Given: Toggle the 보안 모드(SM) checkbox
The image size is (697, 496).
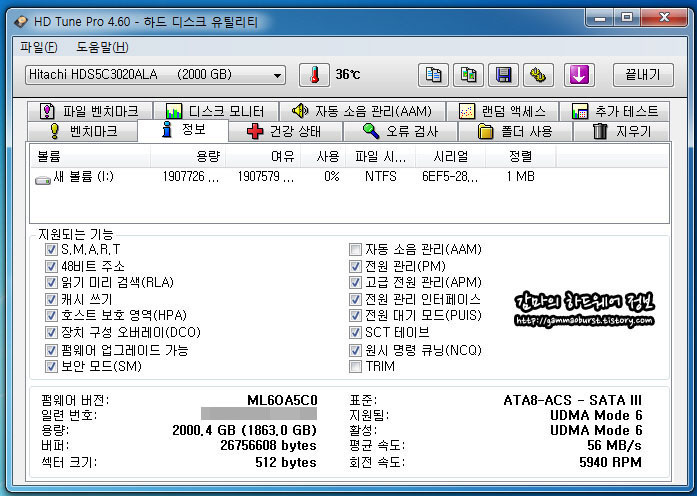Looking at the screenshot, I should [51, 367].
